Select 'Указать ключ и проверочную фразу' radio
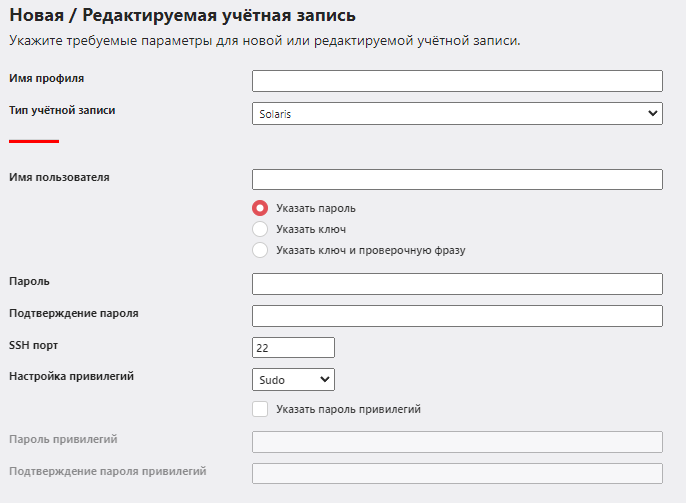The image size is (686, 503). coord(260,250)
